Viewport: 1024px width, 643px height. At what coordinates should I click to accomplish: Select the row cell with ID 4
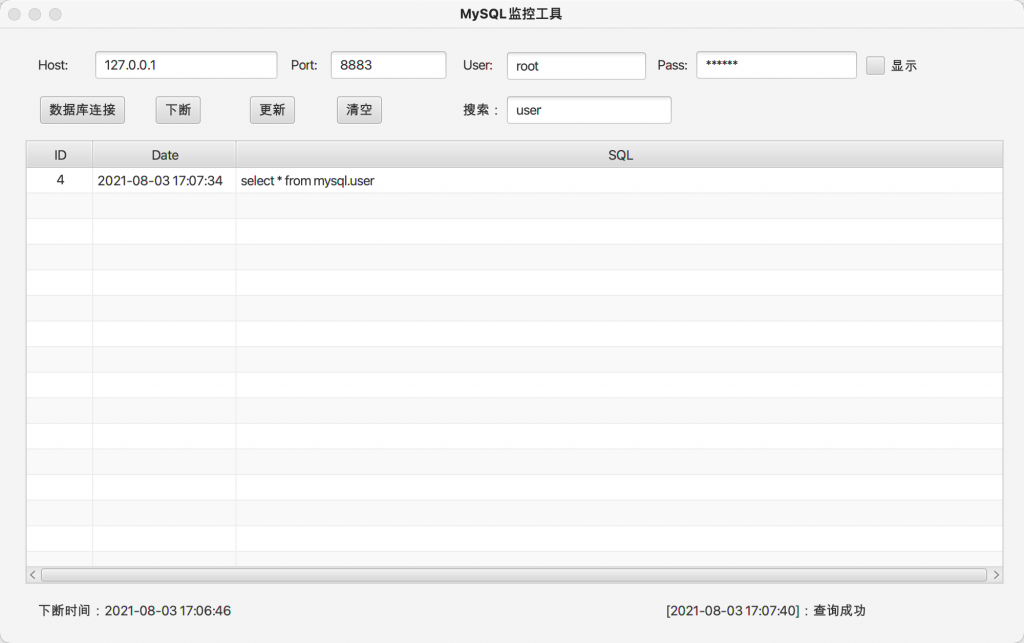click(60, 180)
